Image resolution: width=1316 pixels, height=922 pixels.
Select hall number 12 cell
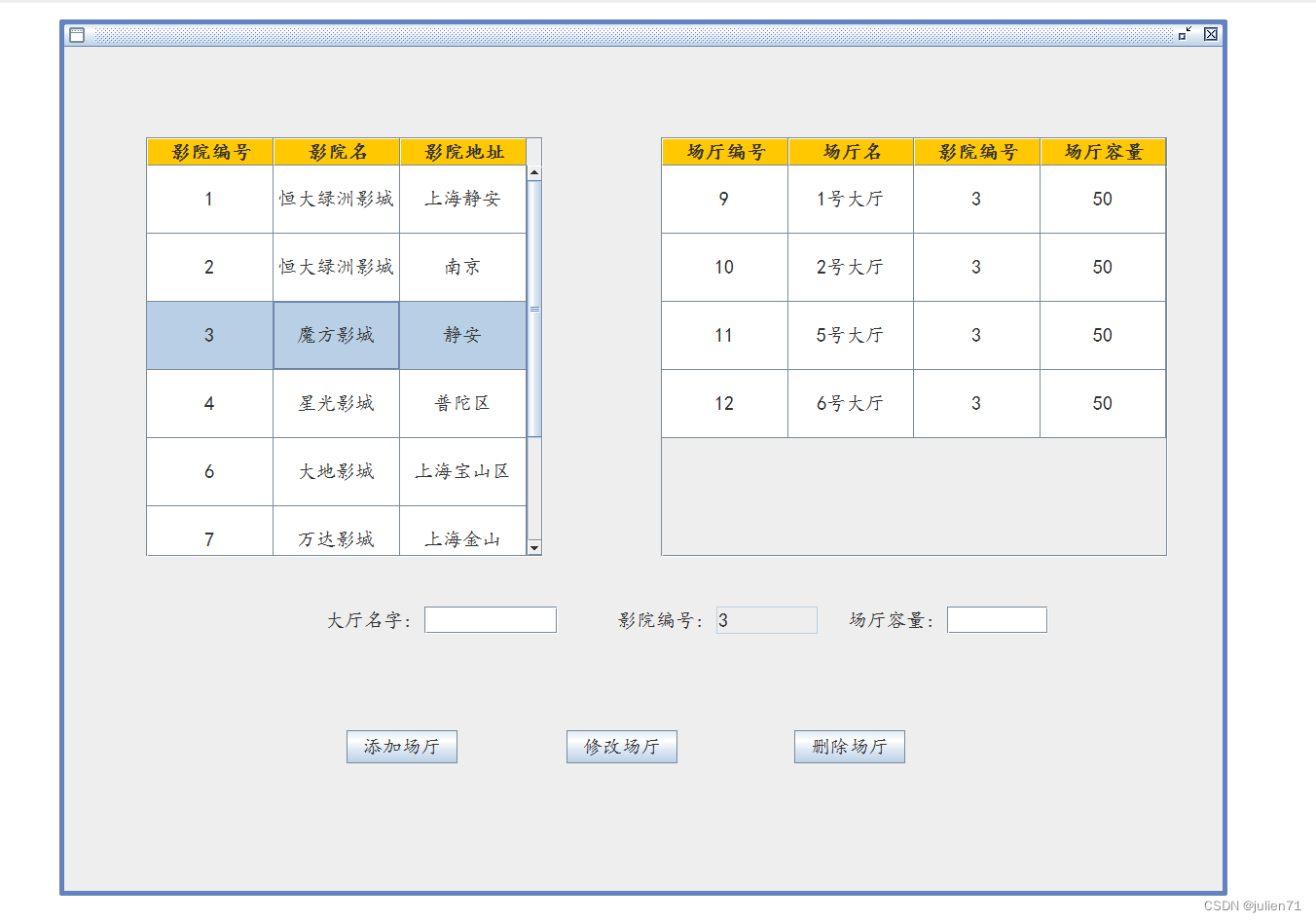point(725,404)
